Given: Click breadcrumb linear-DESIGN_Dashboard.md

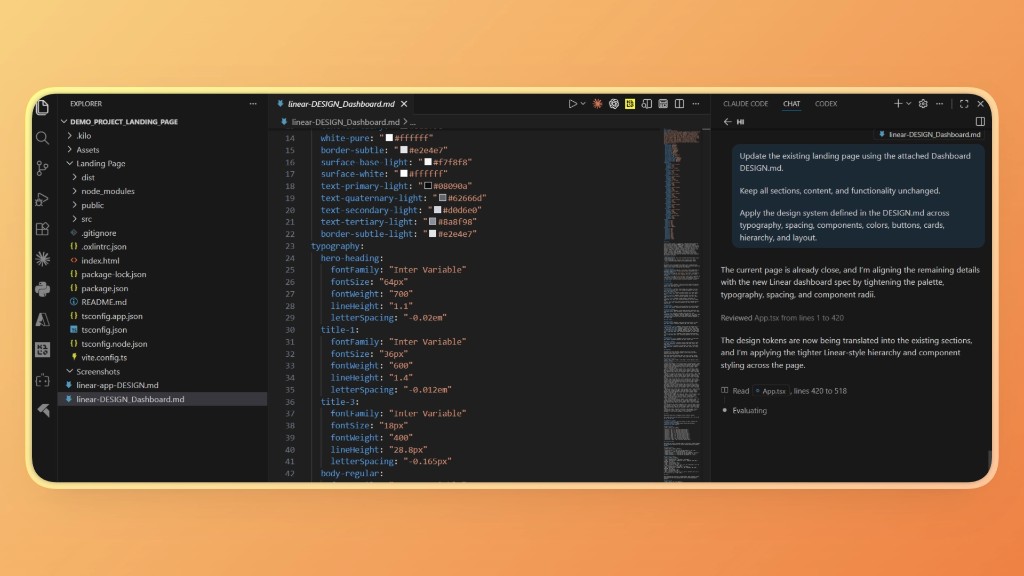Looking at the screenshot, I should [345, 121].
